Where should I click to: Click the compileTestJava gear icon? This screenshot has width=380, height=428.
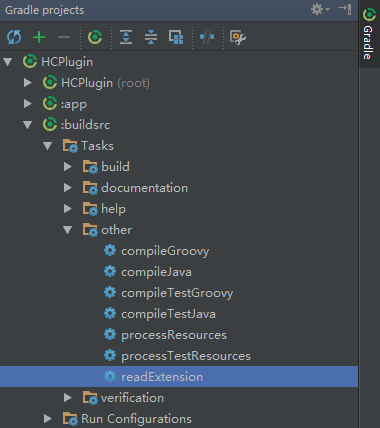[110, 313]
